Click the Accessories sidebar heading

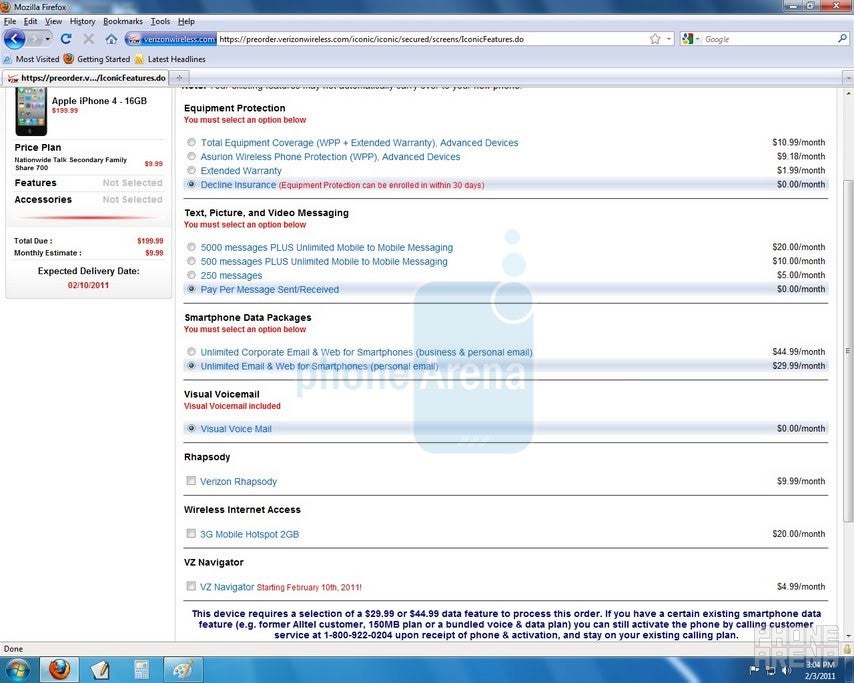[43, 200]
